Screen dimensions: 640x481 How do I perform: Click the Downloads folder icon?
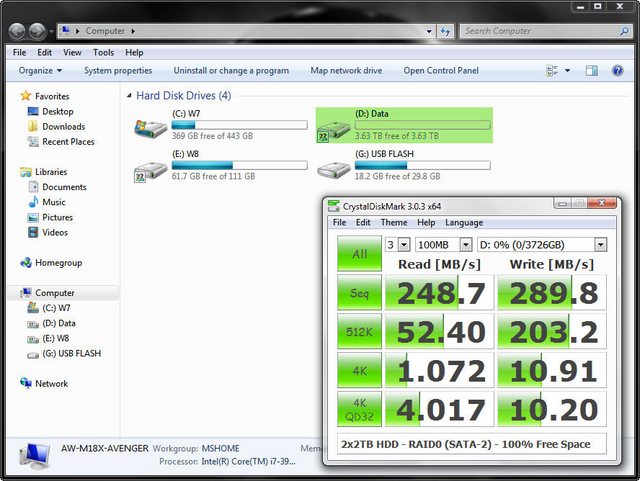point(33,126)
